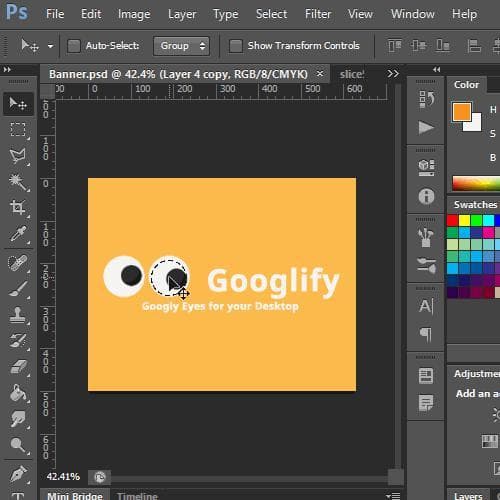
Task: Select the Rectangular Marquee tool
Action: (18, 130)
